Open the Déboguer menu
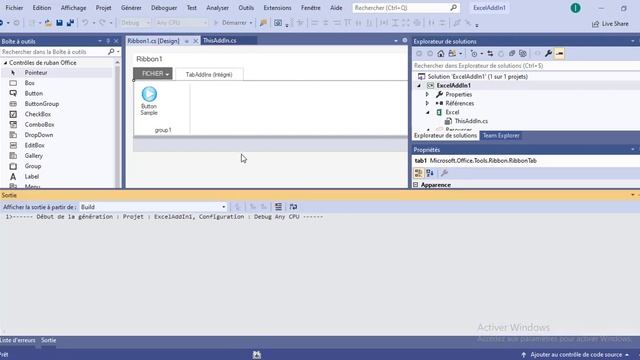Image resolution: width=640 pixels, height=360 pixels. point(164,8)
